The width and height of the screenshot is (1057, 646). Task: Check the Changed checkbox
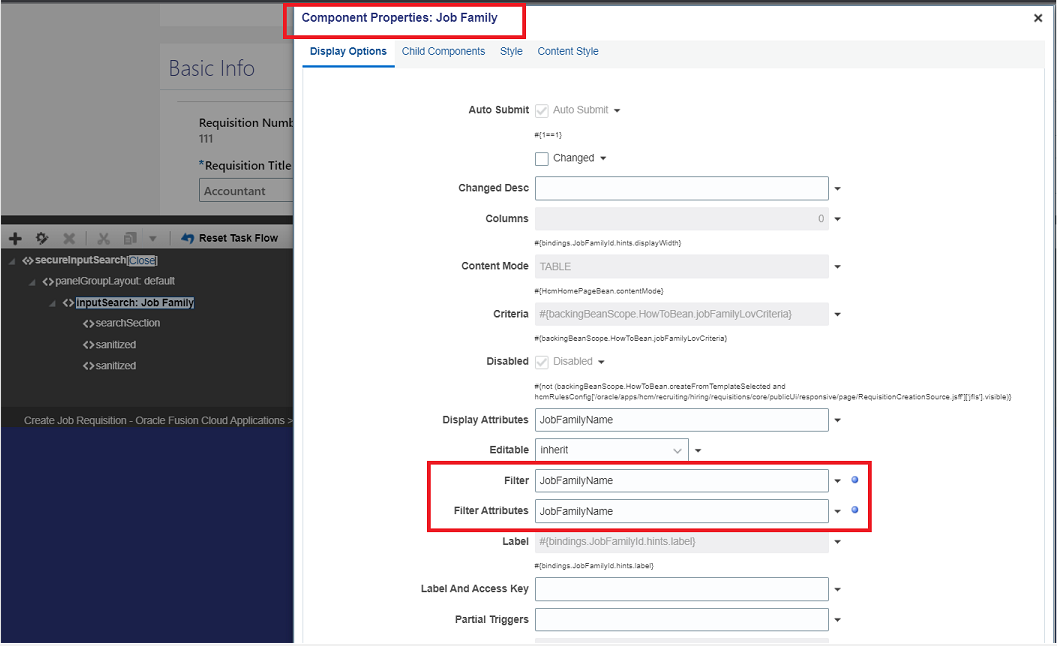541,158
